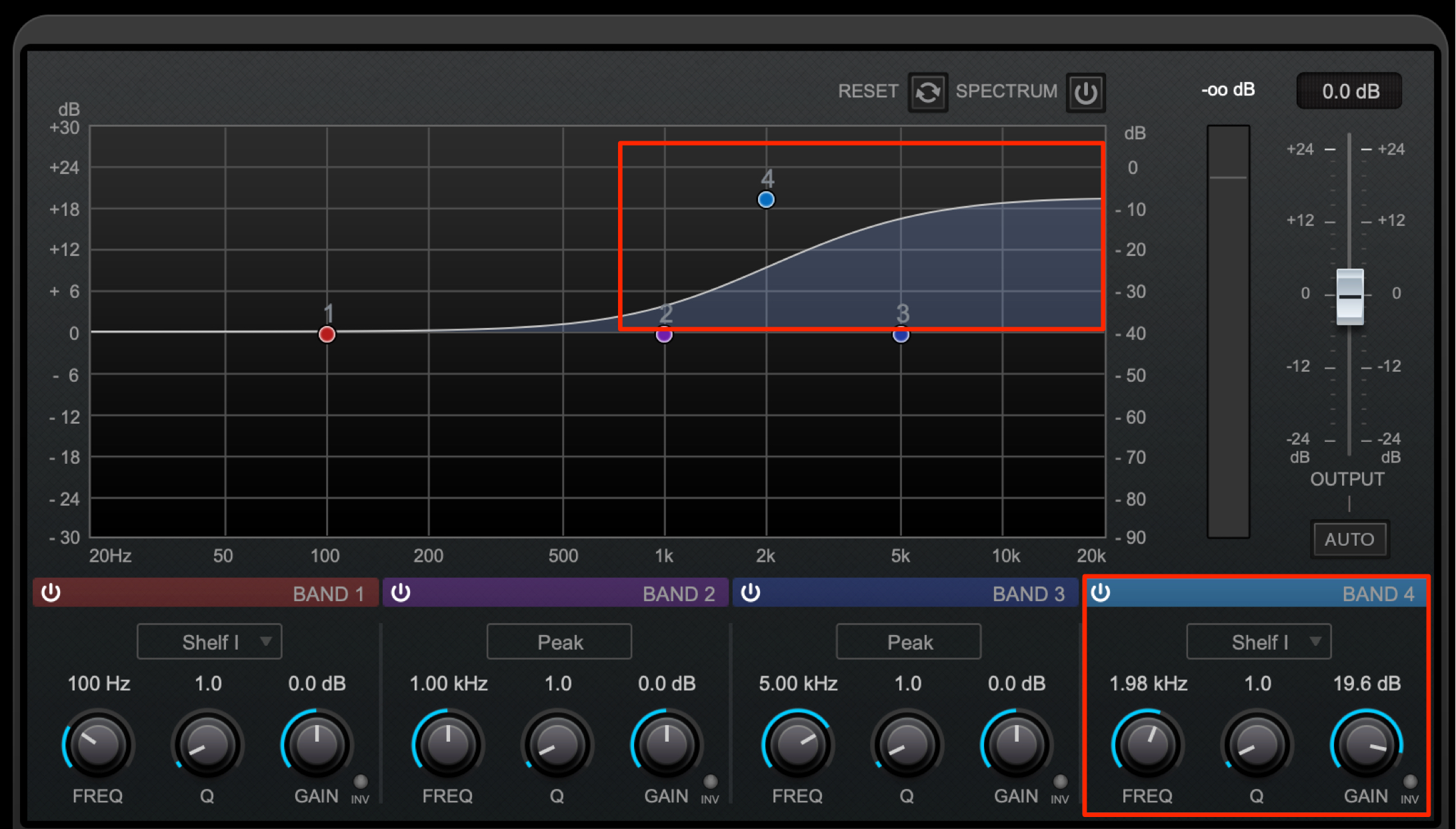This screenshot has height=829, width=1456.
Task: Click Band 4 Q knob
Action: pyautogui.click(x=1257, y=745)
